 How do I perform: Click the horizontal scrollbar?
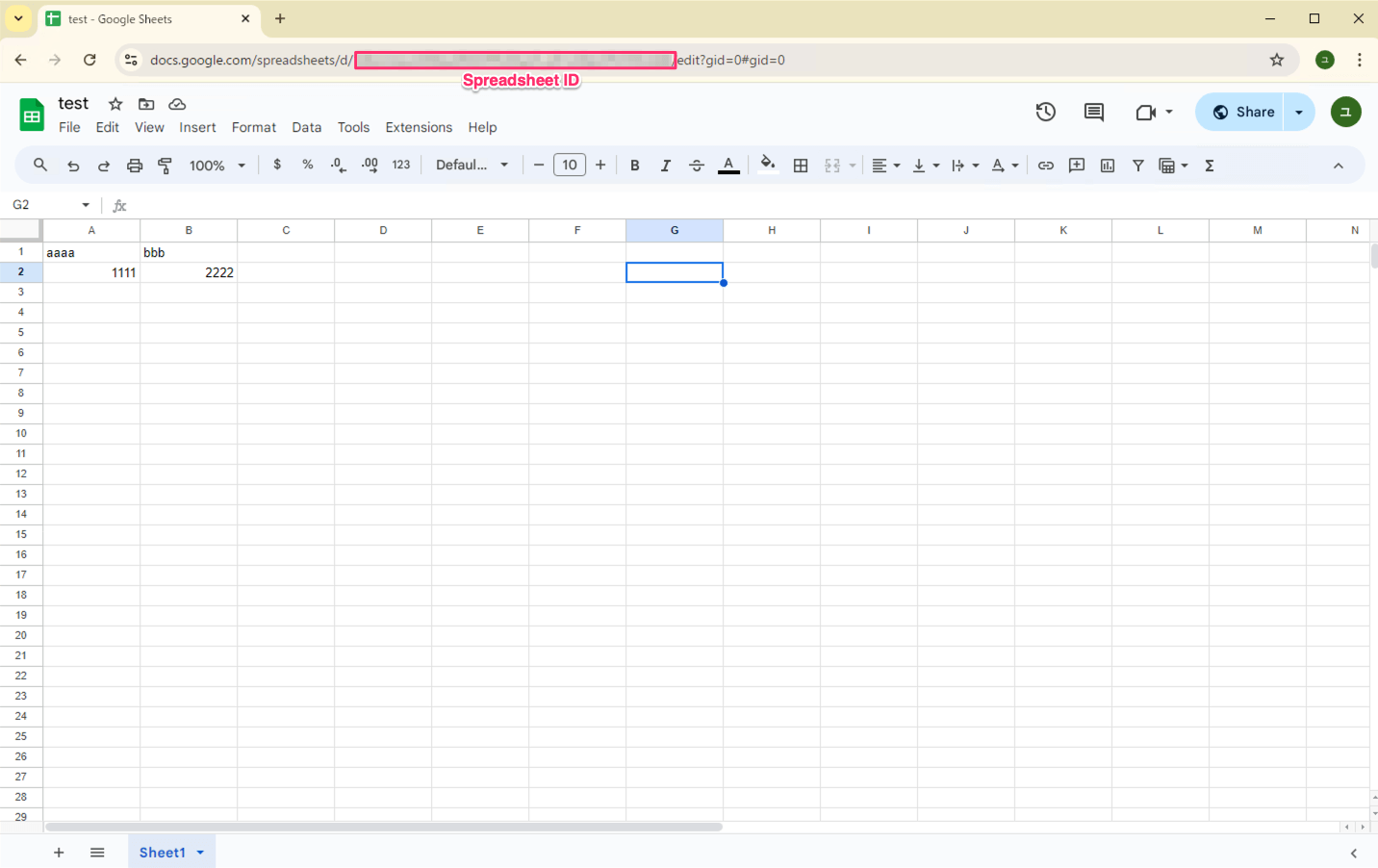click(x=384, y=827)
